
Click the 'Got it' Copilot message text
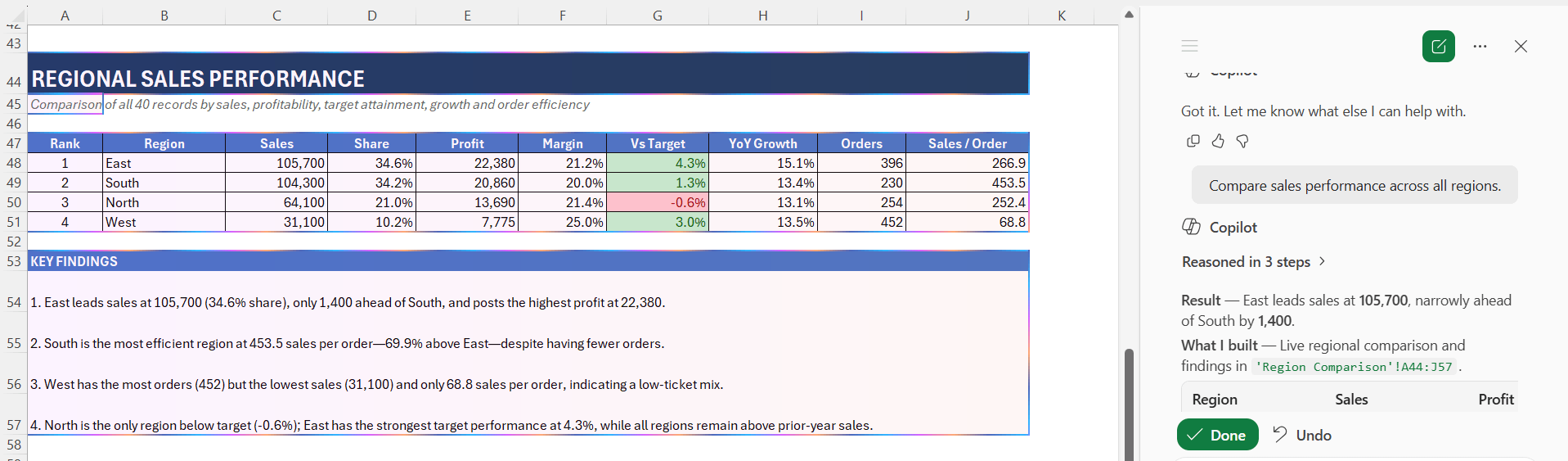pyautogui.click(x=1323, y=111)
